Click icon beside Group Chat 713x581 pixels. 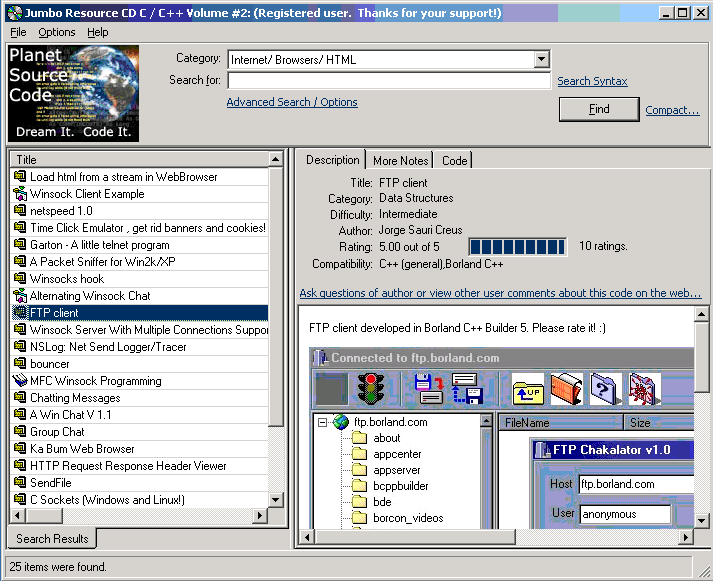(x=20, y=431)
